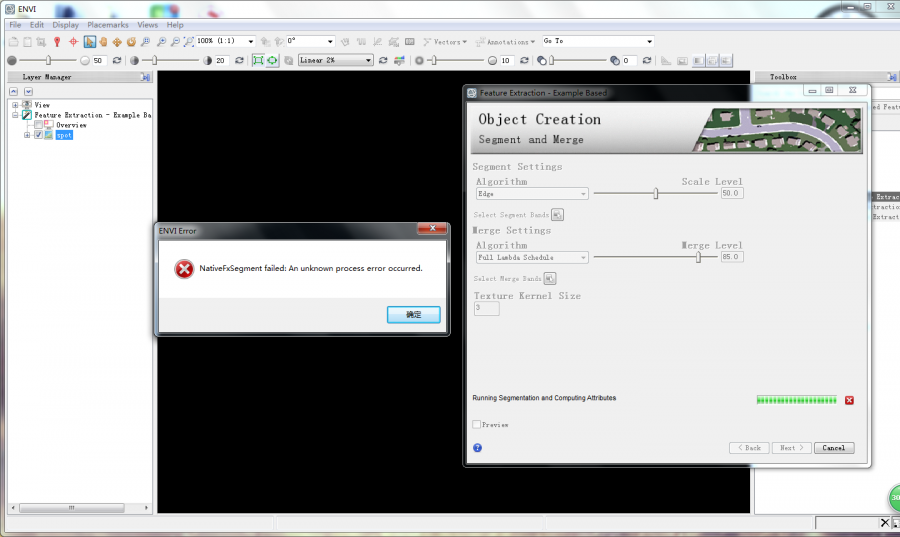Image resolution: width=900 pixels, height=537 pixels.
Task: Select the red pushpin placemark icon
Action: pyautogui.click(x=57, y=41)
